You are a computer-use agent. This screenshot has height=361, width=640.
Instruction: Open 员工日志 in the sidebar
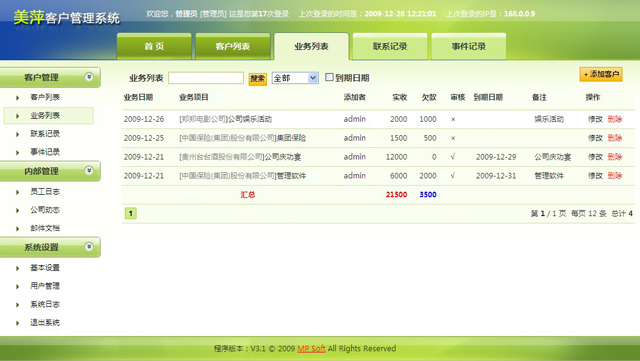pyautogui.click(x=45, y=192)
